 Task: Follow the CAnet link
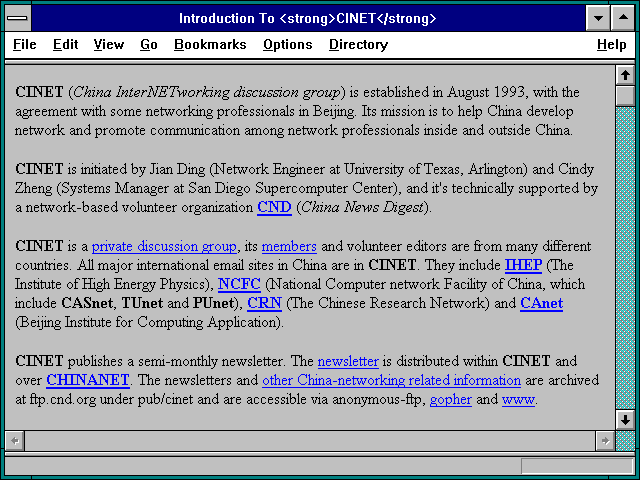(542, 303)
